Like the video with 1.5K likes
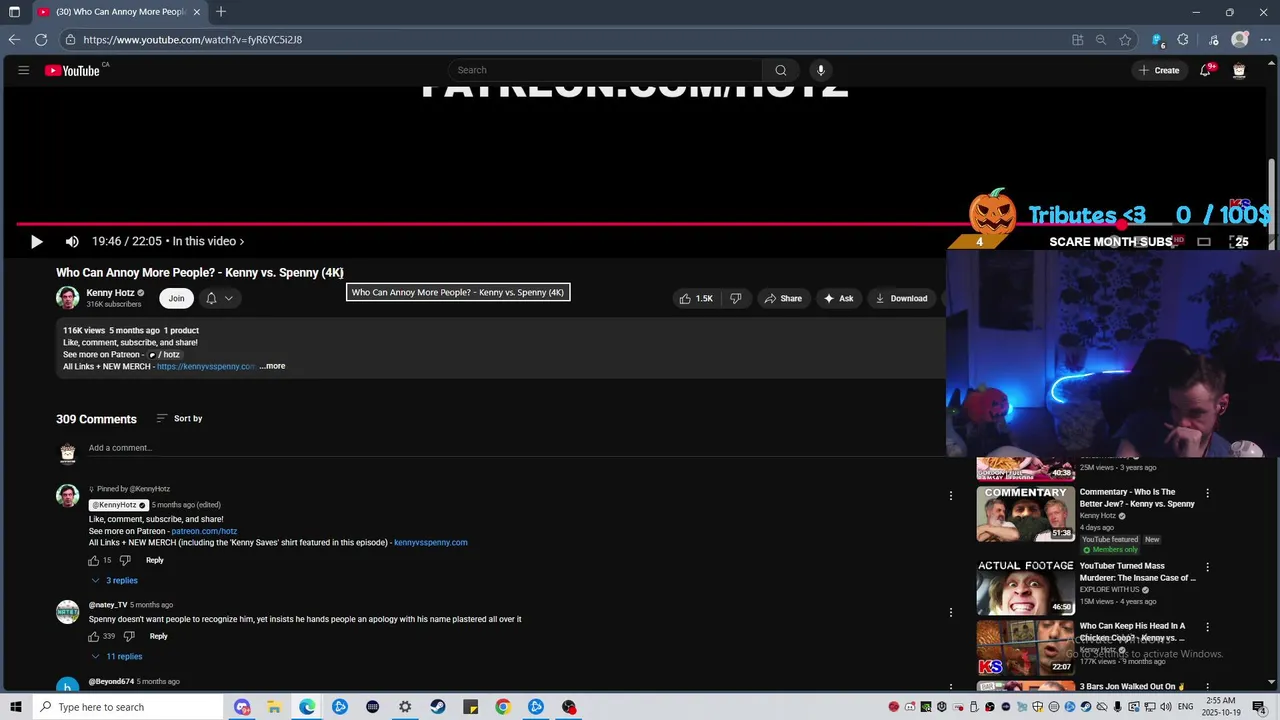The image size is (1280, 720). (x=696, y=298)
